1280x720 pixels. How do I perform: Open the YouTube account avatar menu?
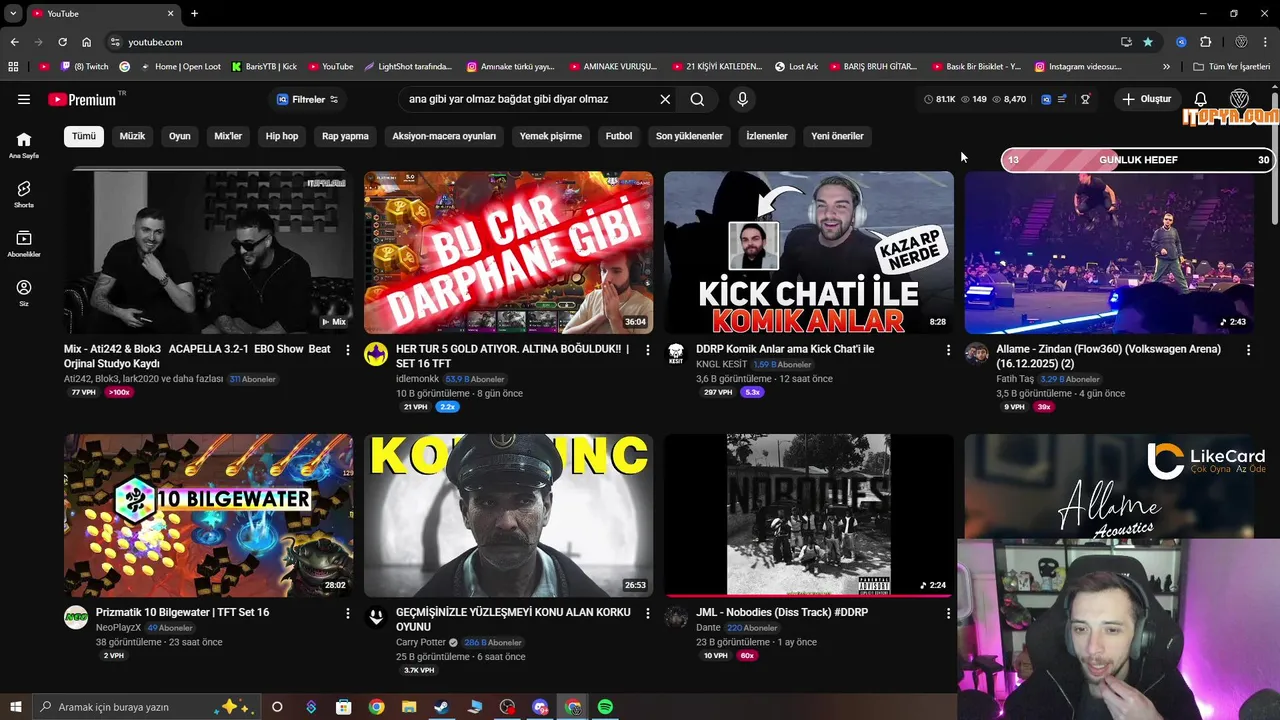pos(1239,99)
